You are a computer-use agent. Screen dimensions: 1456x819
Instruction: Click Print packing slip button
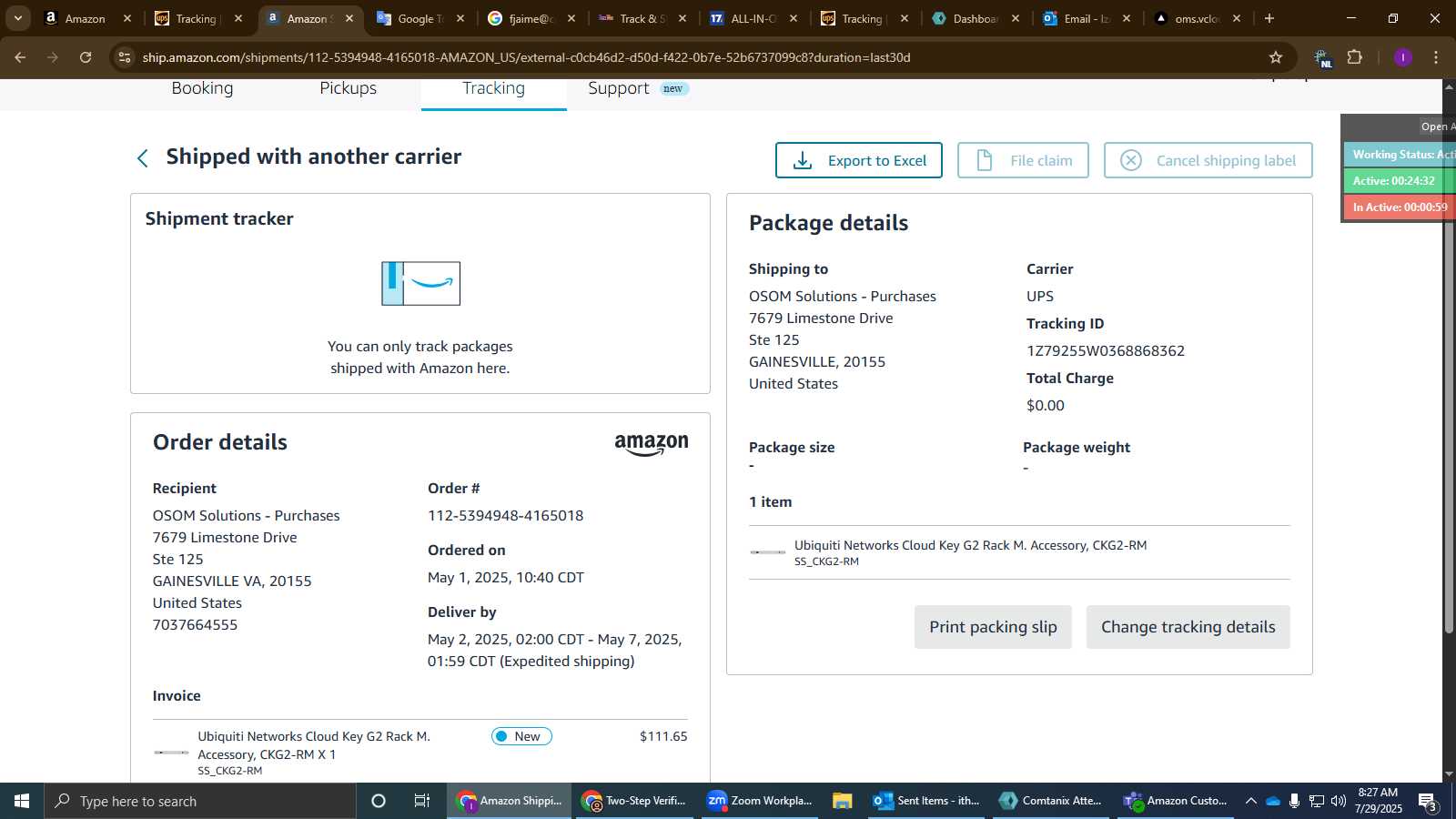tap(993, 627)
